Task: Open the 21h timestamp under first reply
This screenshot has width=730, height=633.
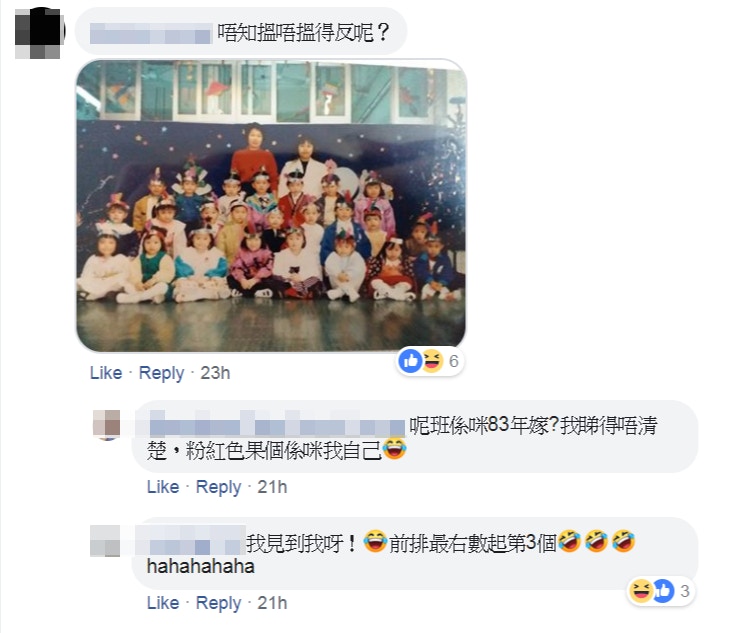Action: tap(272, 487)
